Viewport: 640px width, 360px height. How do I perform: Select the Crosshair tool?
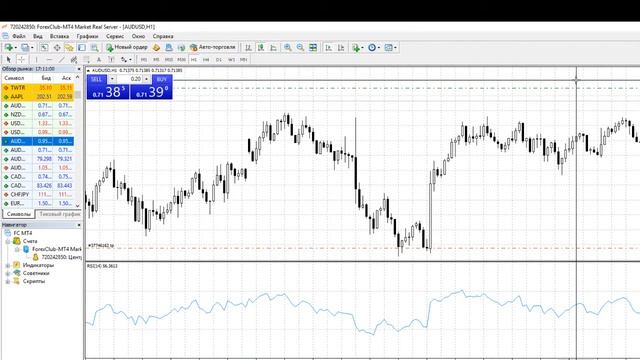(x=21, y=60)
